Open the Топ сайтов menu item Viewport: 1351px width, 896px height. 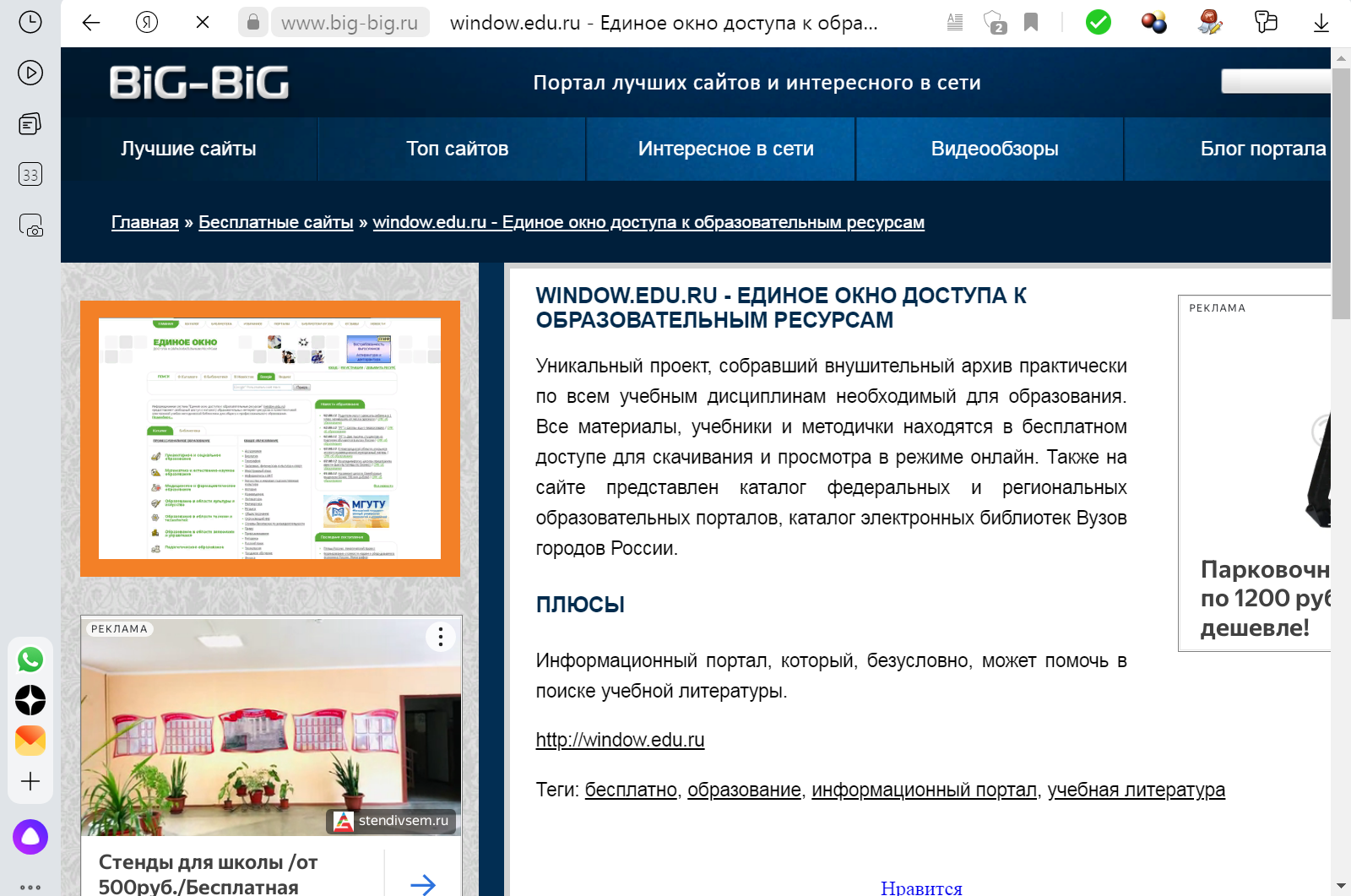click(x=457, y=149)
